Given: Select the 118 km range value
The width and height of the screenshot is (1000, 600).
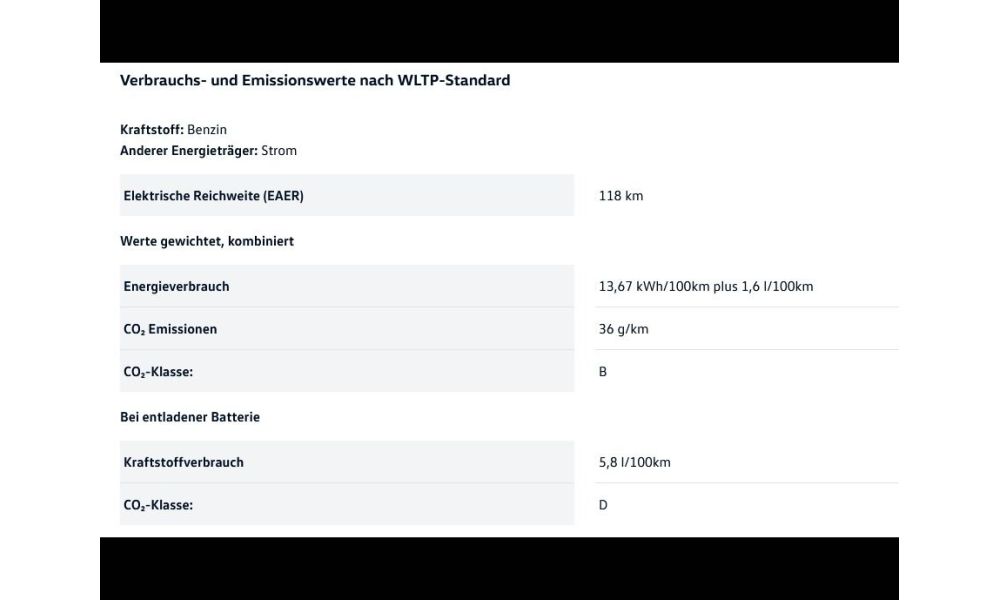Looking at the screenshot, I should point(621,196).
